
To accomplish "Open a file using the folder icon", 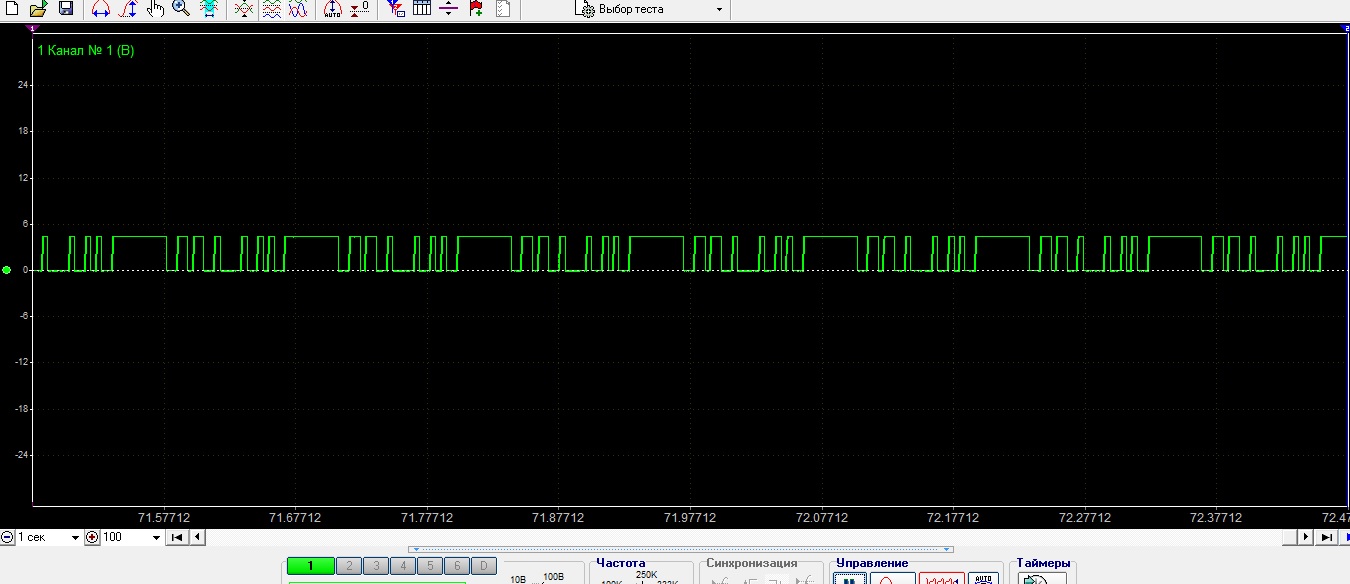I will click(39, 9).
